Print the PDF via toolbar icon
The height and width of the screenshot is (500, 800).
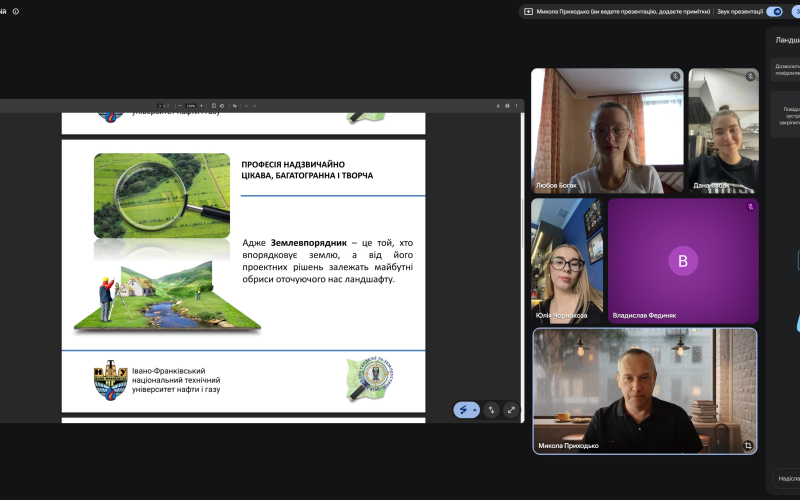tap(507, 106)
